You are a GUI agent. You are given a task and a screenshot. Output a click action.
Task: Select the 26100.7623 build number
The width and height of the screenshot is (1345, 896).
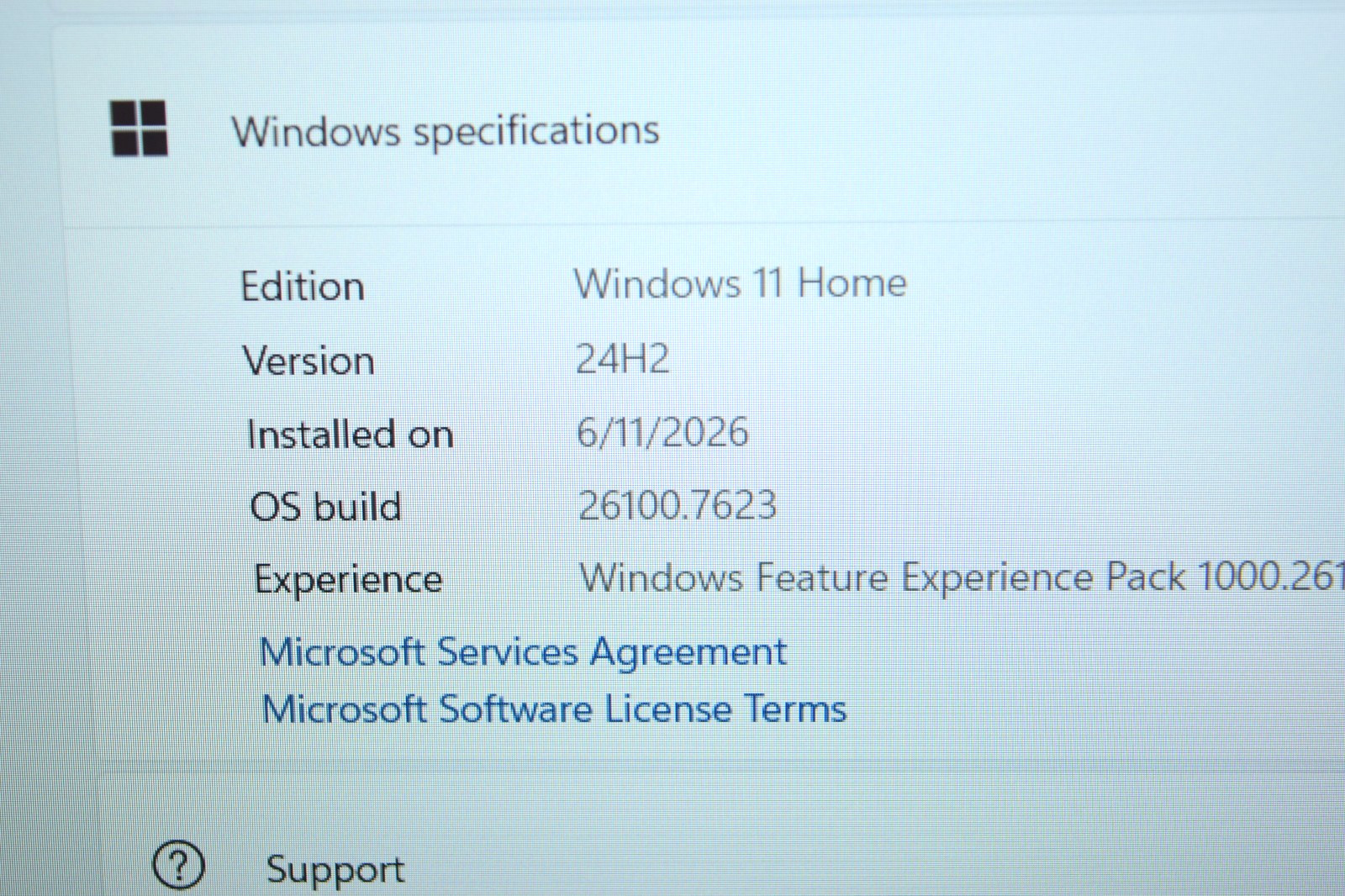[678, 505]
